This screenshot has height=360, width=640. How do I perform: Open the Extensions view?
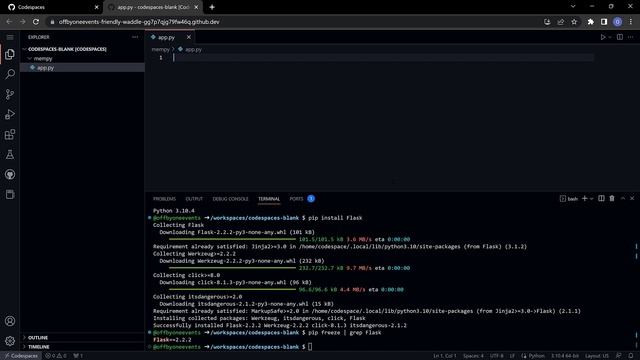pos(10,134)
